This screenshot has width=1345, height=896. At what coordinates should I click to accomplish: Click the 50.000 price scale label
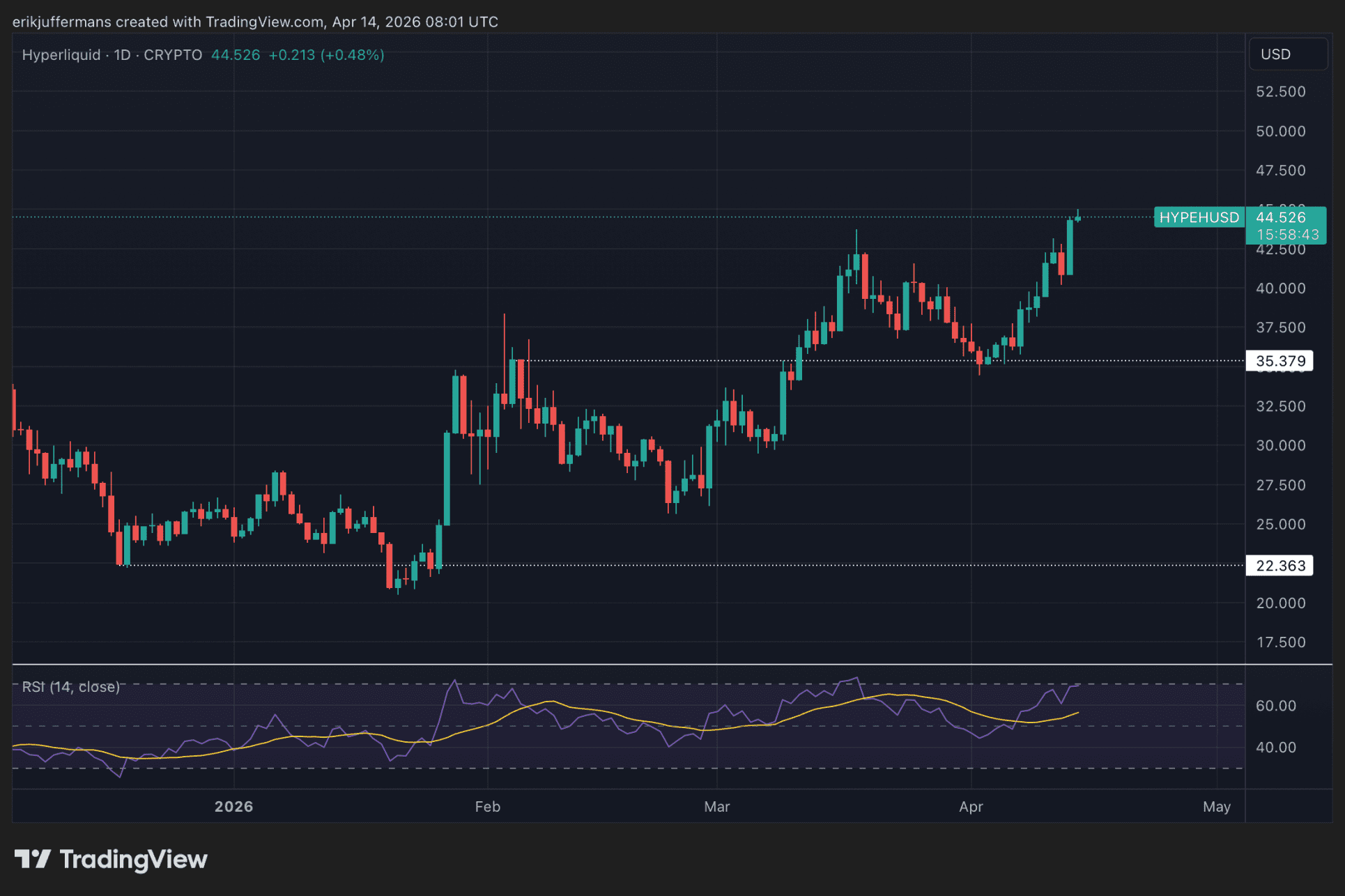tap(1280, 131)
